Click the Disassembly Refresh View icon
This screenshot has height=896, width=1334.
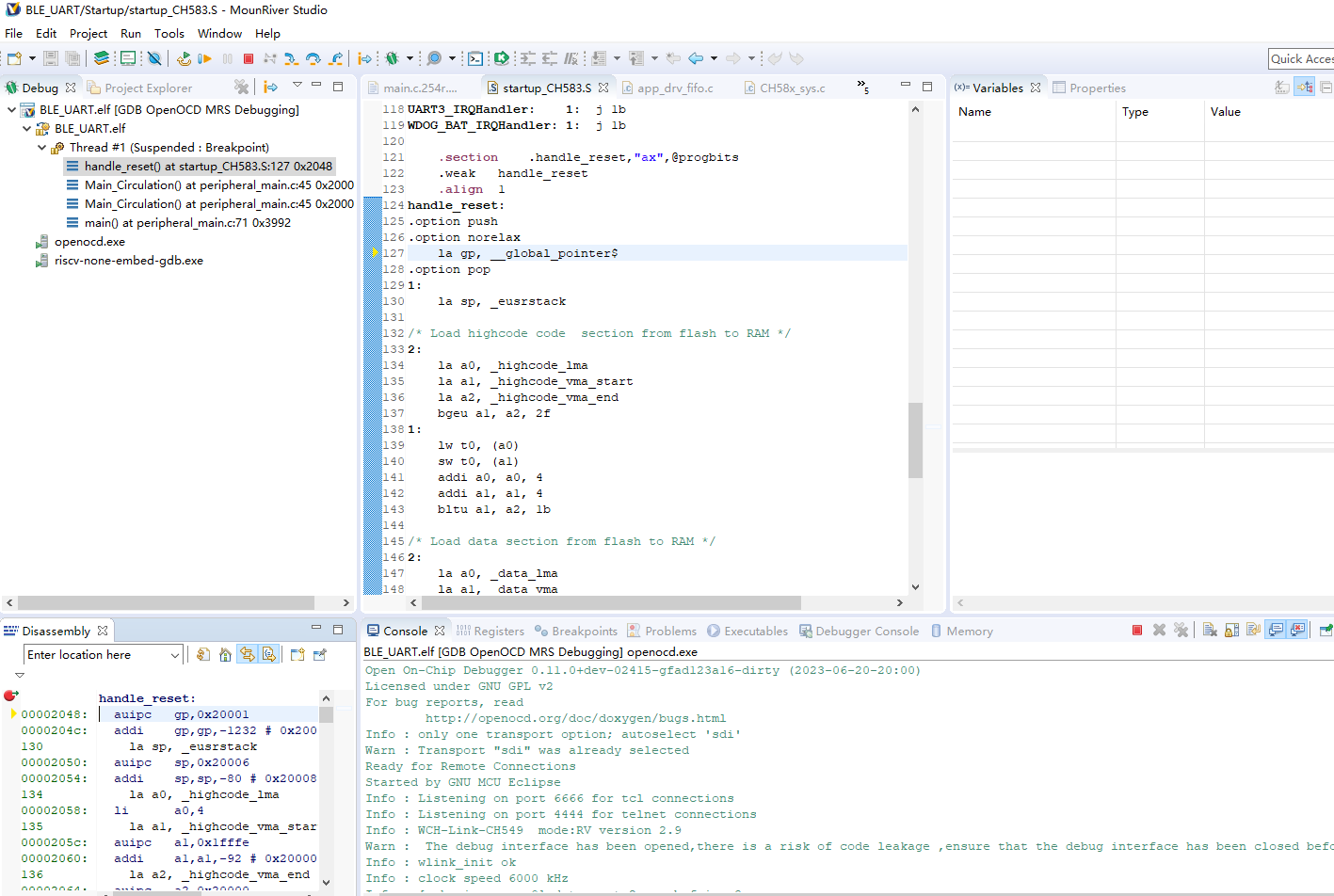pyautogui.click(x=203, y=654)
